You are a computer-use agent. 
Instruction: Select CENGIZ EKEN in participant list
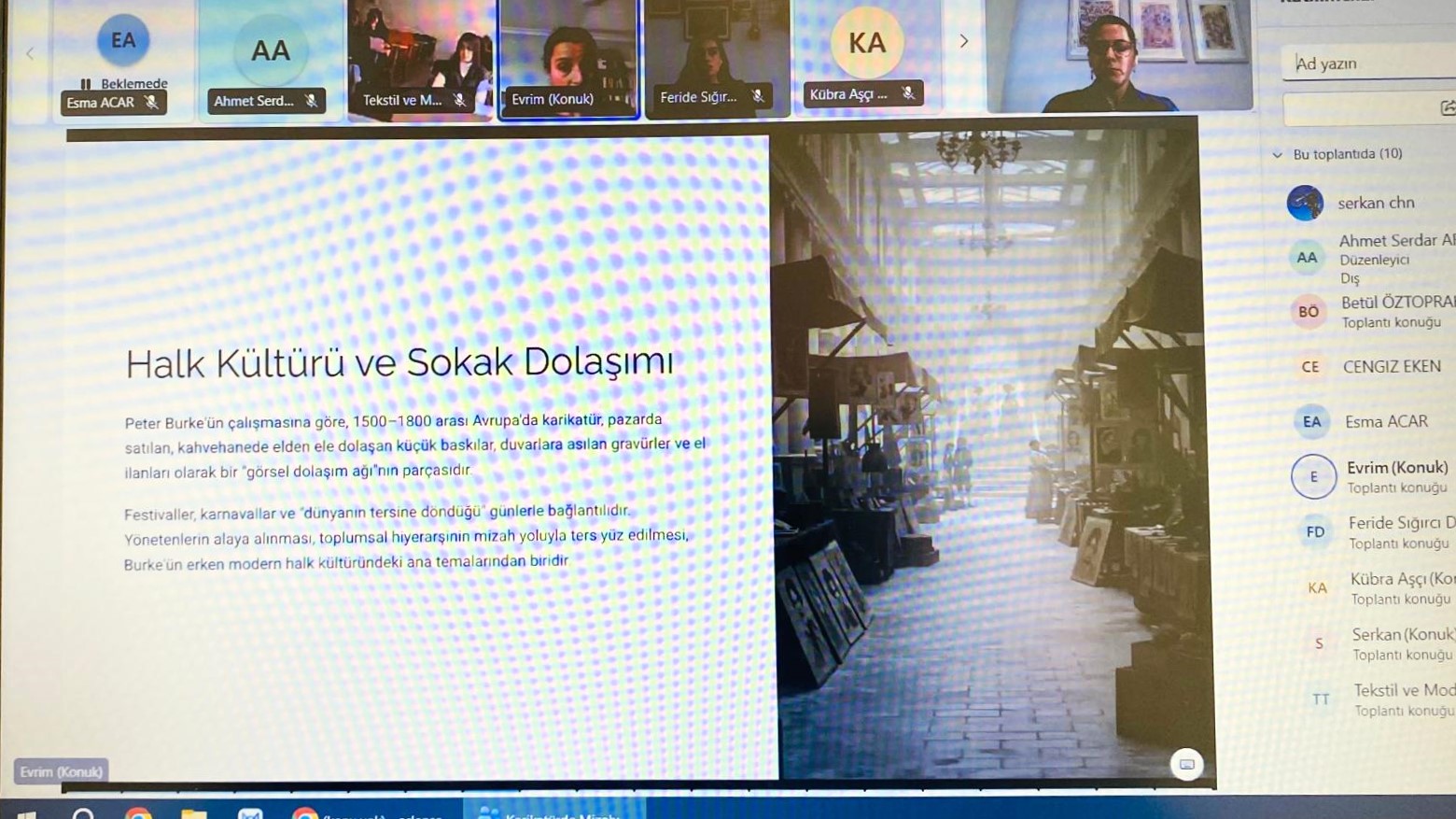pos(1391,366)
